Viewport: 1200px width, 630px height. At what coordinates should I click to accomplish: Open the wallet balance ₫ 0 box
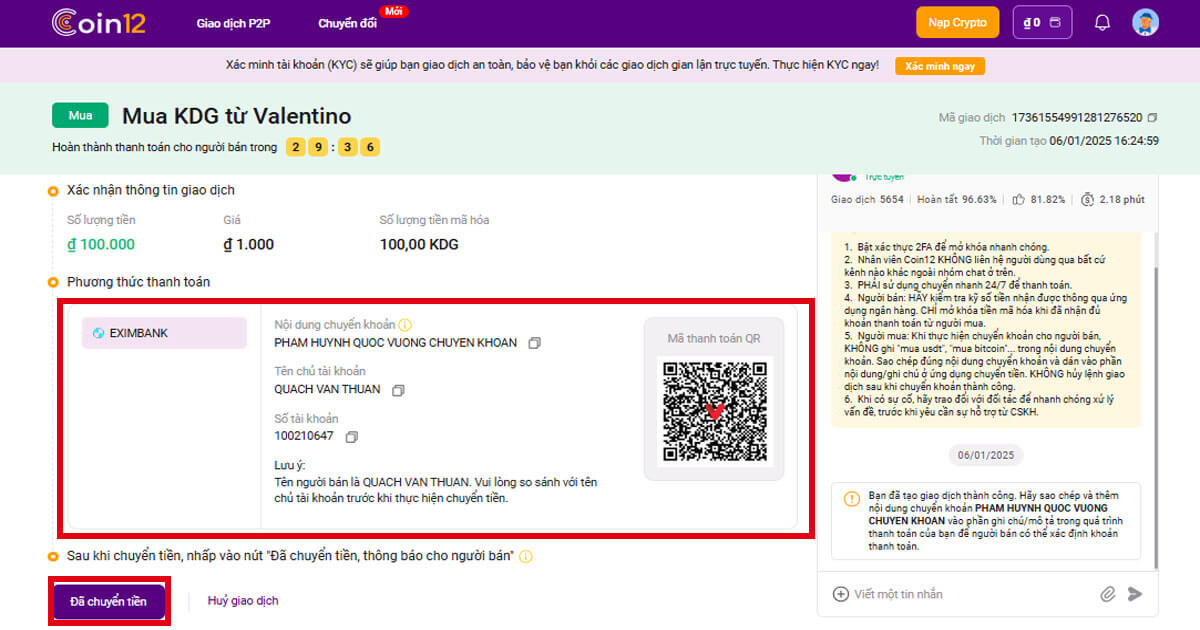[x=1042, y=22]
